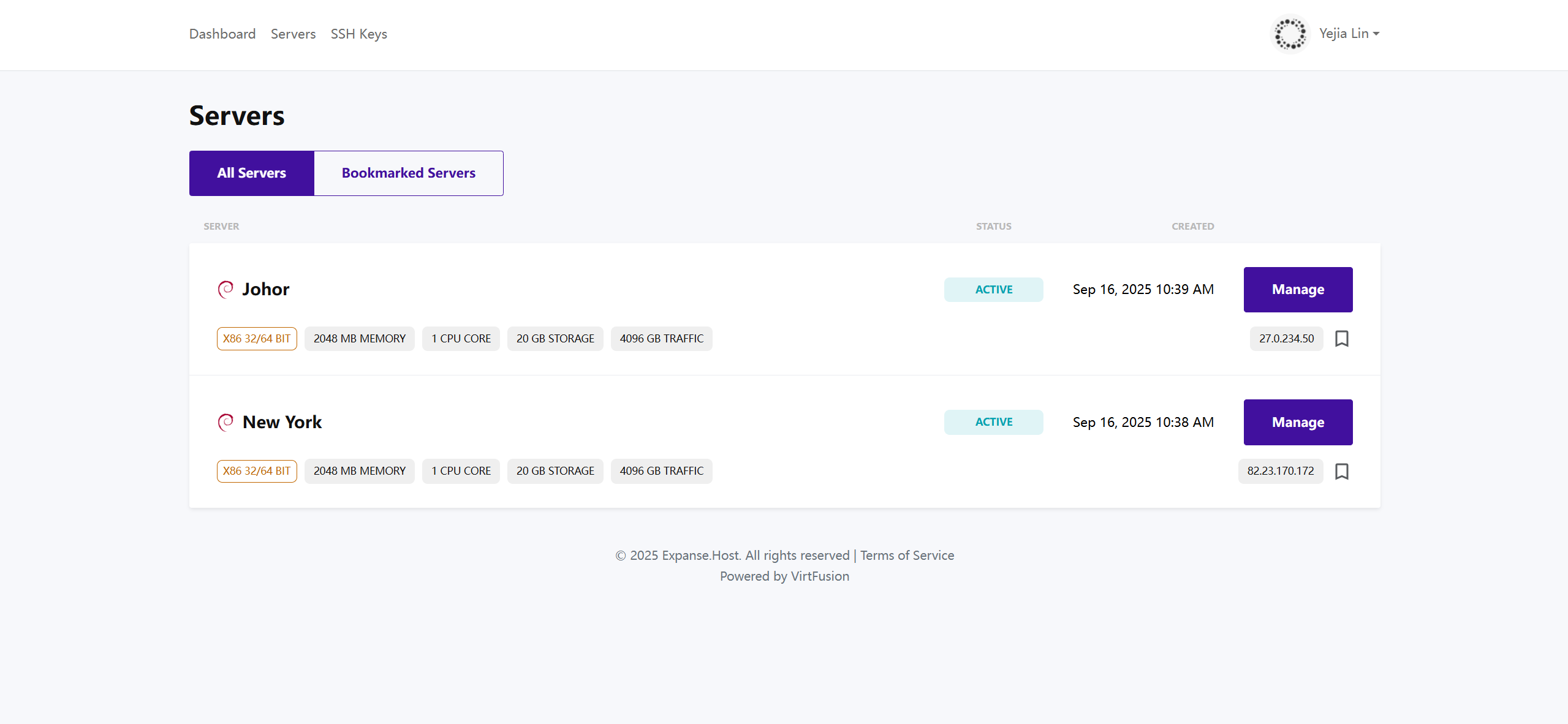Viewport: 1568px width, 724px height.
Task: Open the Terms of Service link
Action: pyautogui.click(x=907, y=556)
